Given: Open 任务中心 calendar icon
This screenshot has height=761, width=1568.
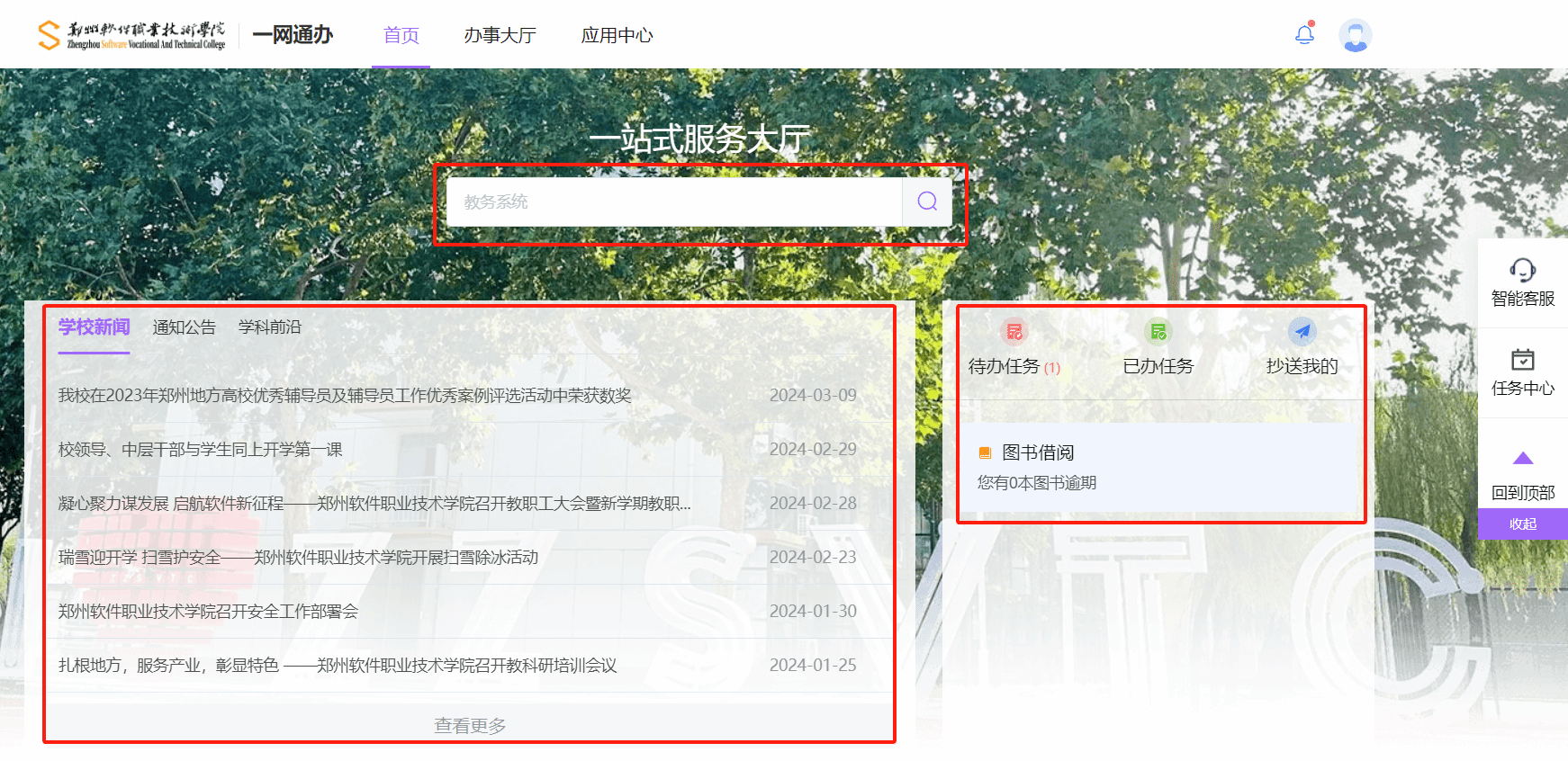Looking at the screenshot, I should (1522, 360).
